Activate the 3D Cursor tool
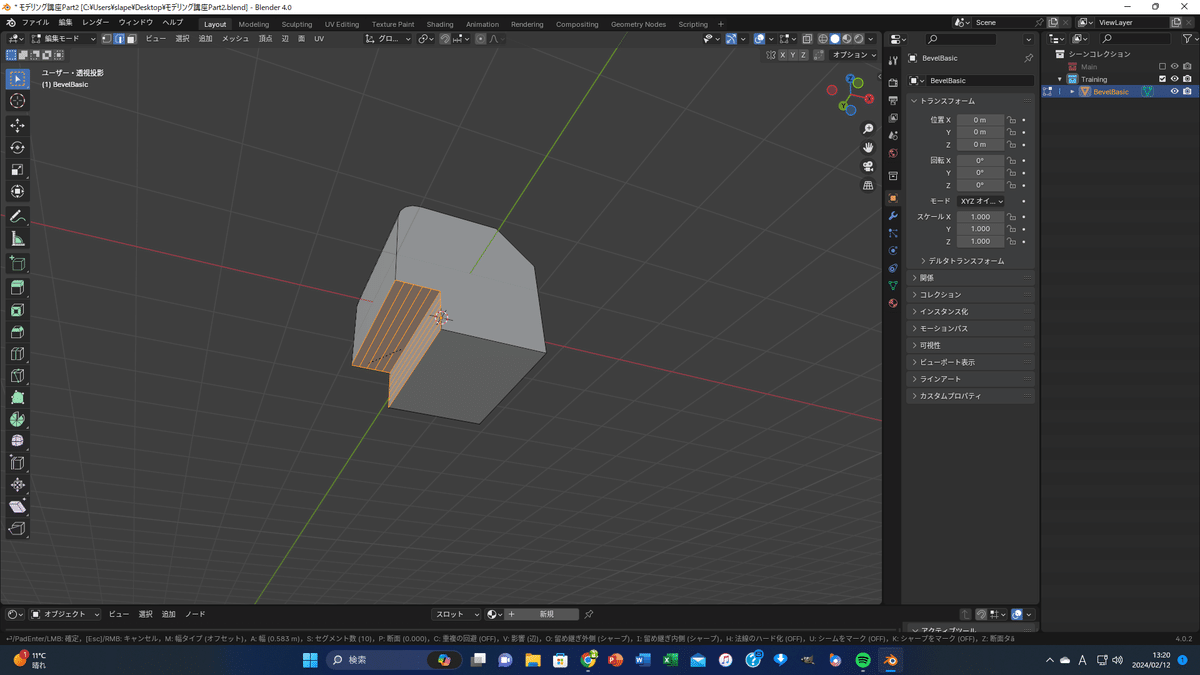Image resolution: width=1200 pixels, height=675 pixels. [17, 101]
